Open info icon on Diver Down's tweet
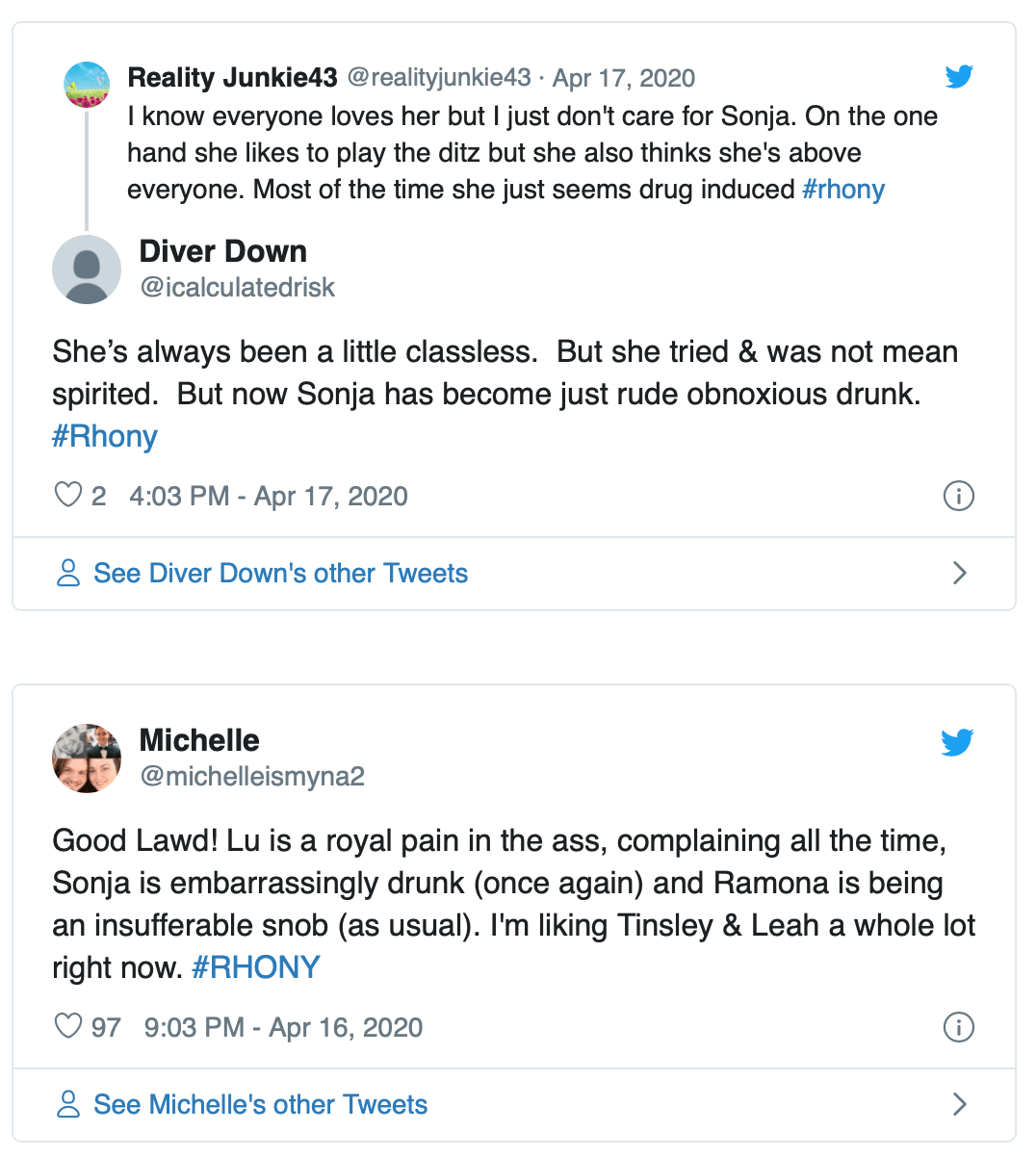The image size is (1036, 1157). point(959,496)
